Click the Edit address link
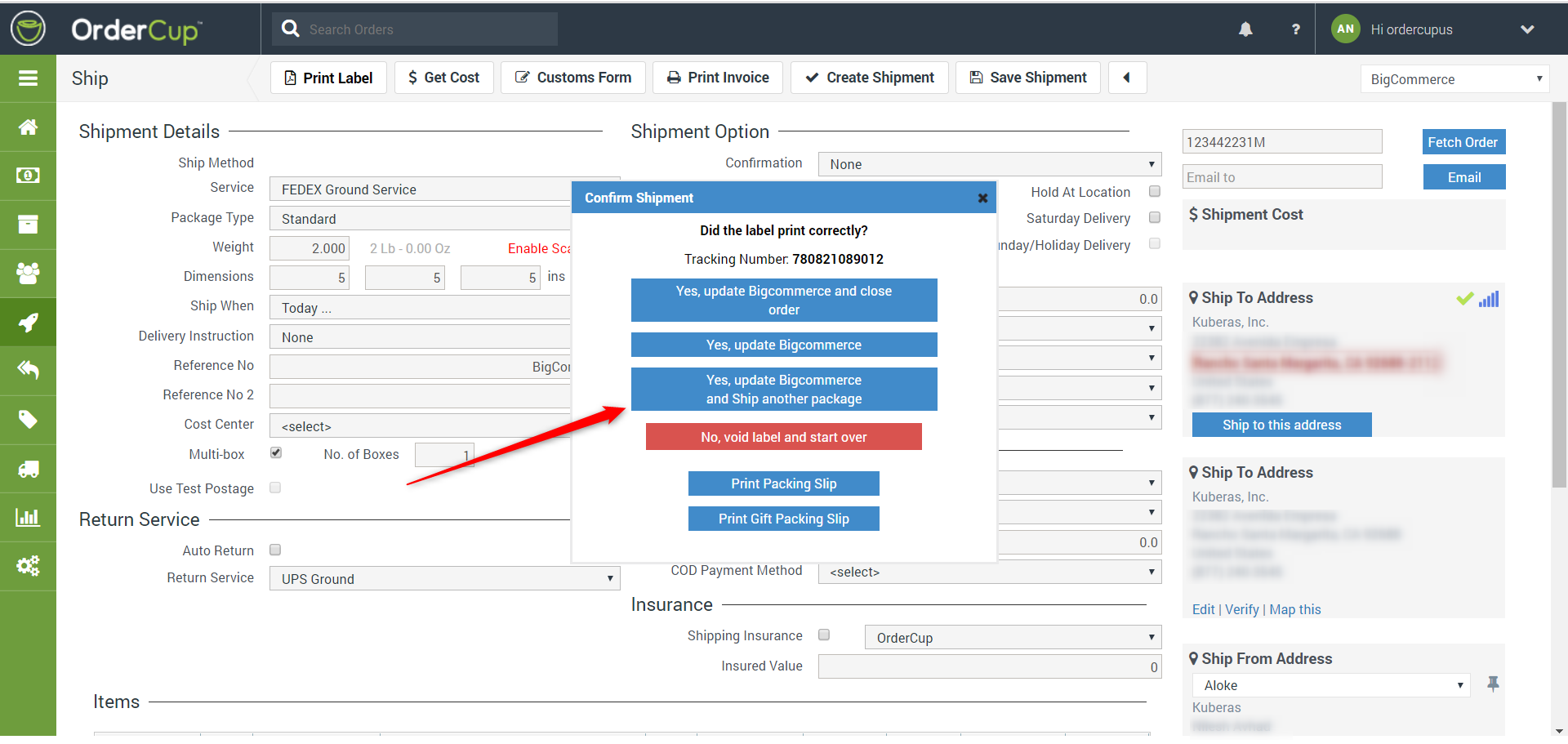Image resolution: width=1568 pixels, height=744 pixels. (x=1203, y=609)
